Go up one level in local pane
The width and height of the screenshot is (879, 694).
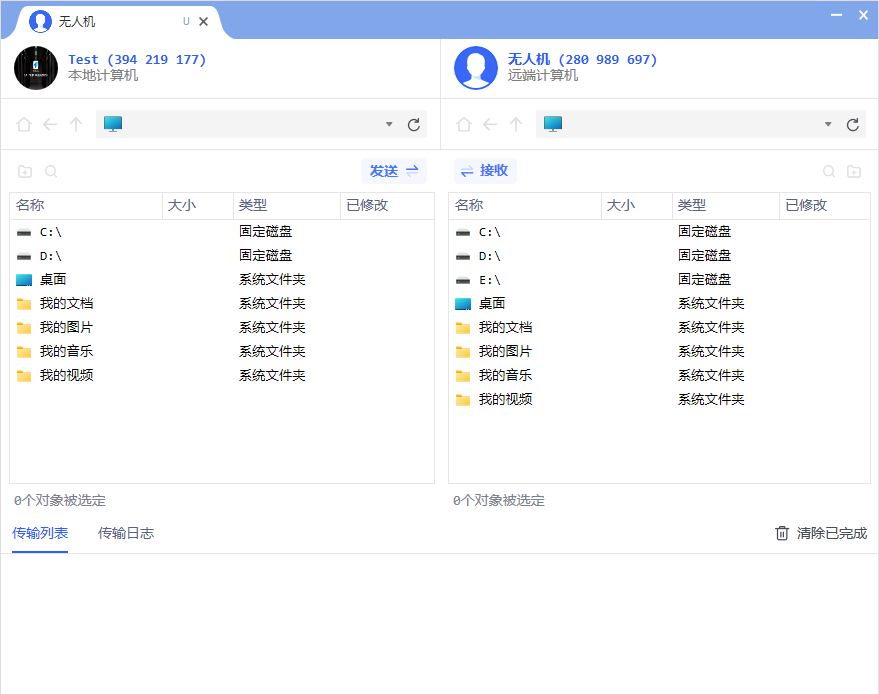(76, 124)
